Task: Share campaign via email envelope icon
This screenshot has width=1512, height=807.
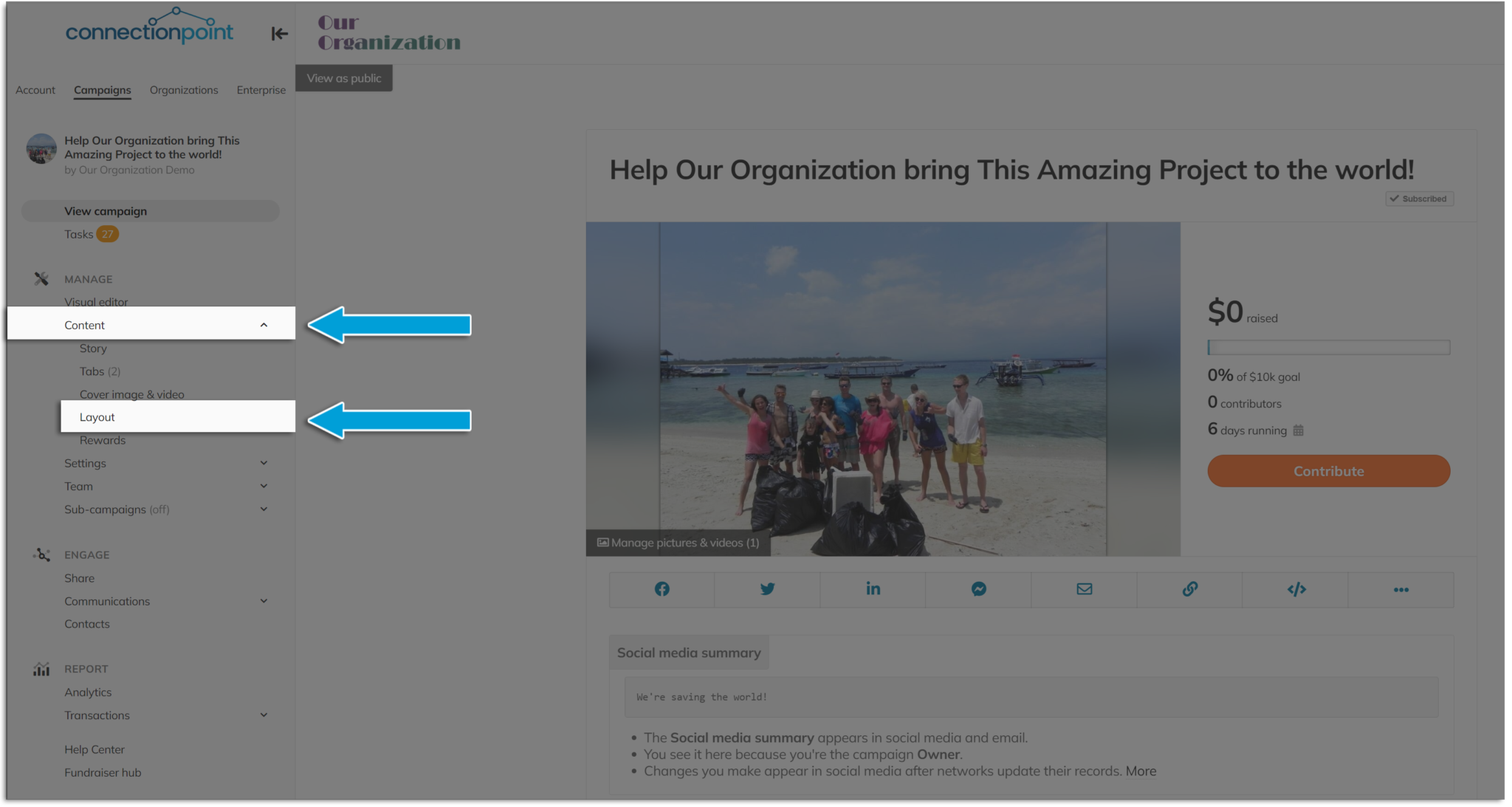Action: (x=1084, y=589)
